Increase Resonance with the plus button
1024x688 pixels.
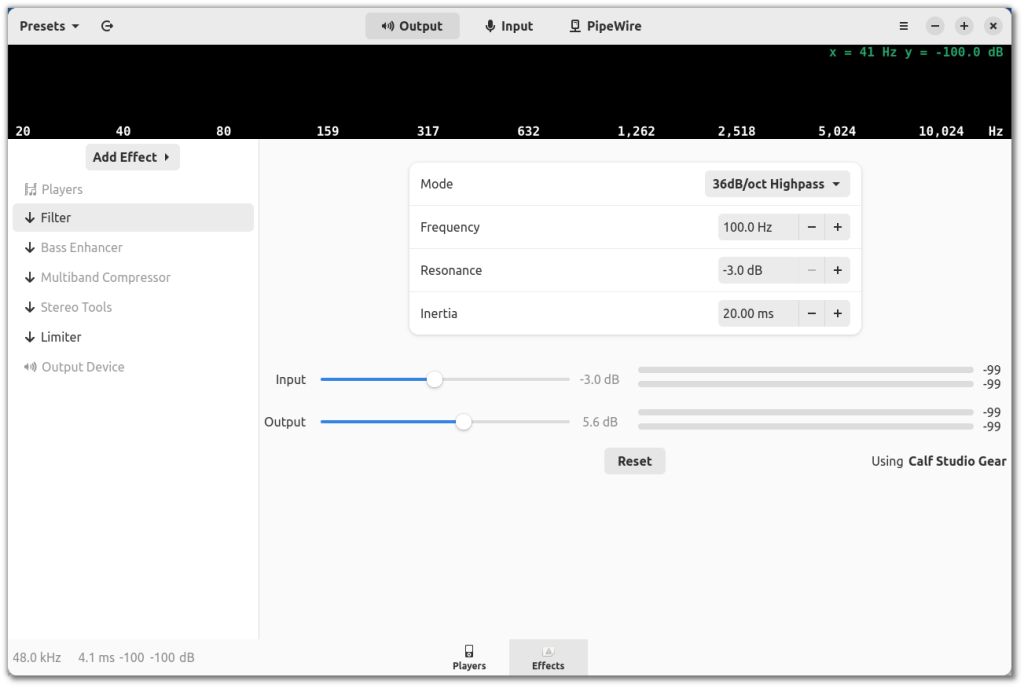coord(838,271)
